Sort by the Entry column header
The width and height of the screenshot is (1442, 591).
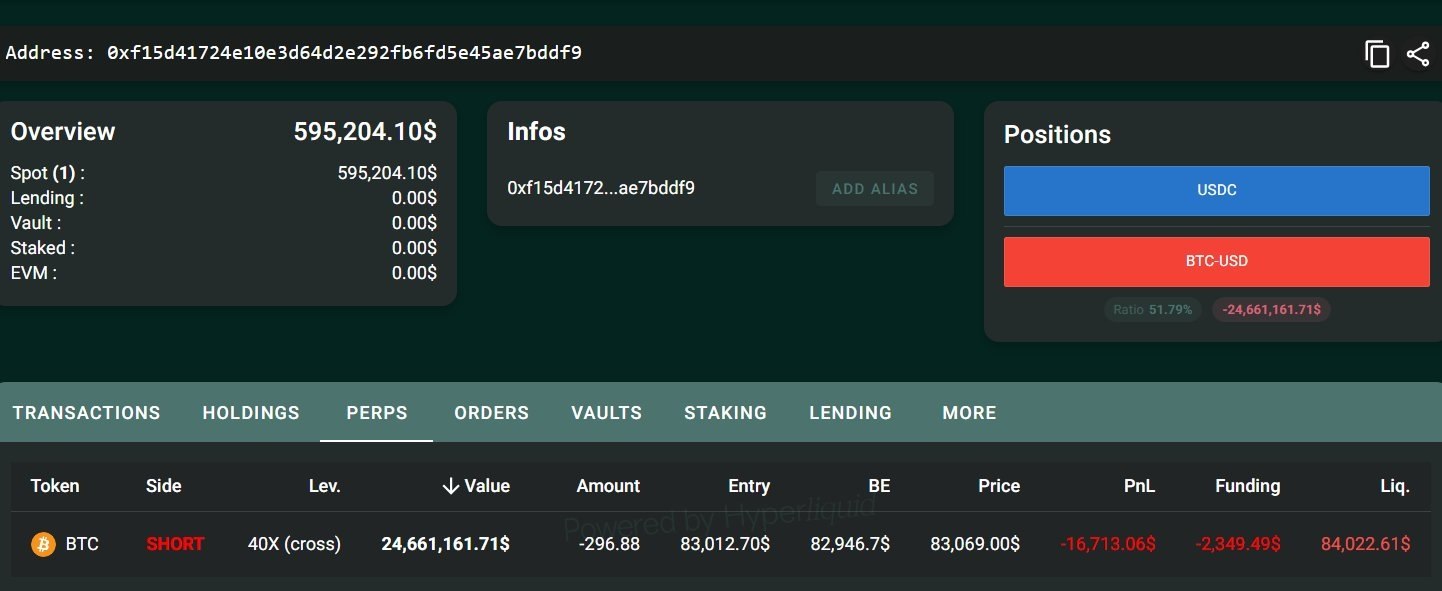pos(749,486)
